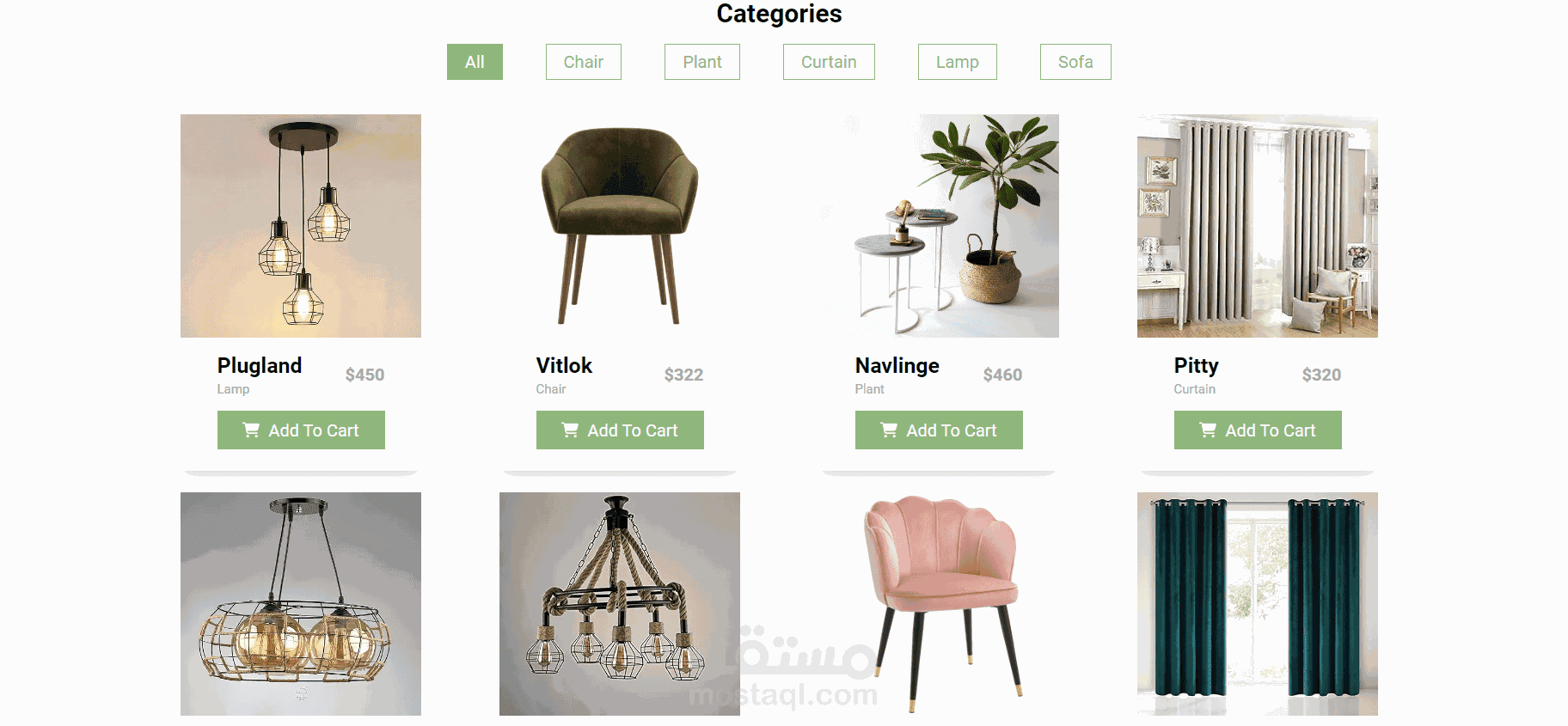This screenshot has width=1568, height=726.
Task: View the Pitty grey curtain photo
Action: (x=1258, y=226)
